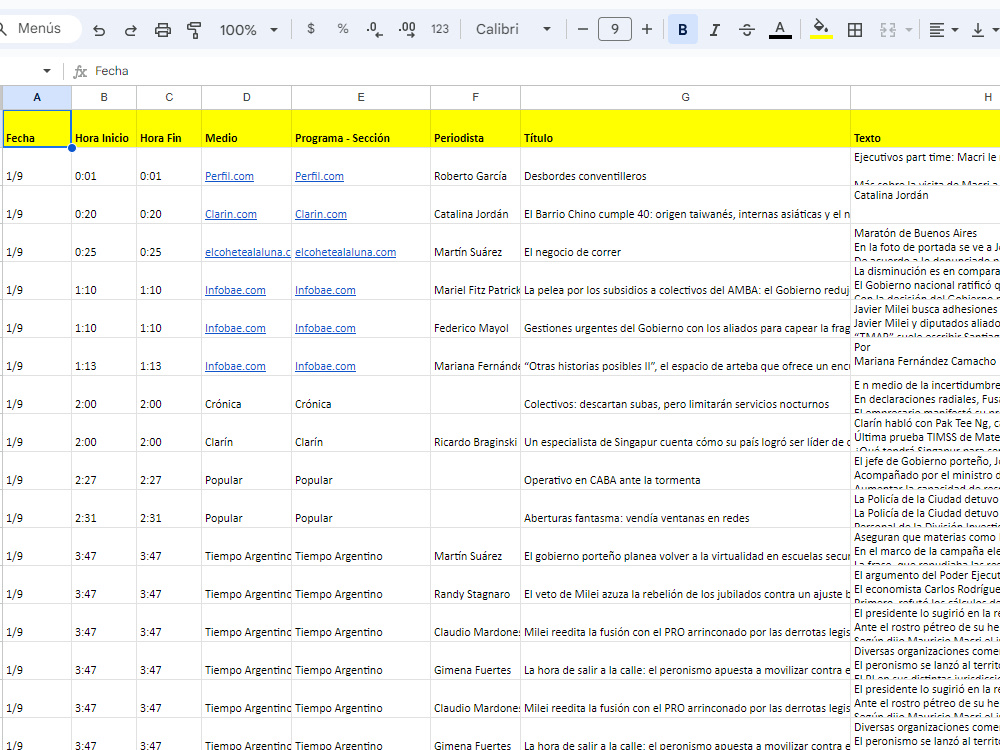Increase font size with plus button
The width and height of the screenshot is (1000, 750).
pos(647,29)
